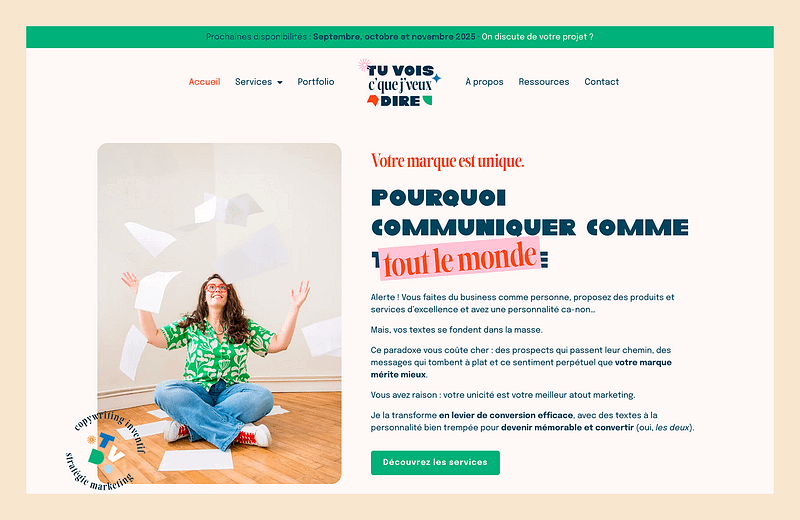Open the Portfolio page
This screenshot has height=520, width=800.
coord(316,82)
